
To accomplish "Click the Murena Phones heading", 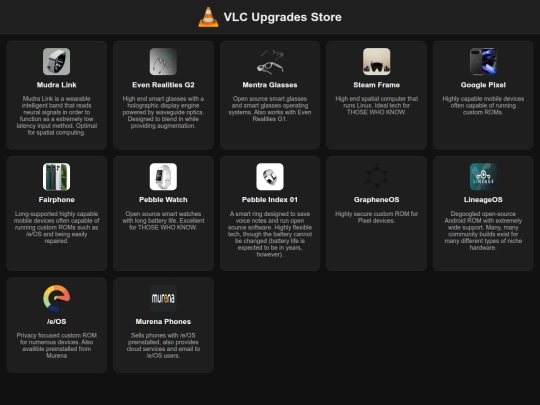I will click(163, 321).
